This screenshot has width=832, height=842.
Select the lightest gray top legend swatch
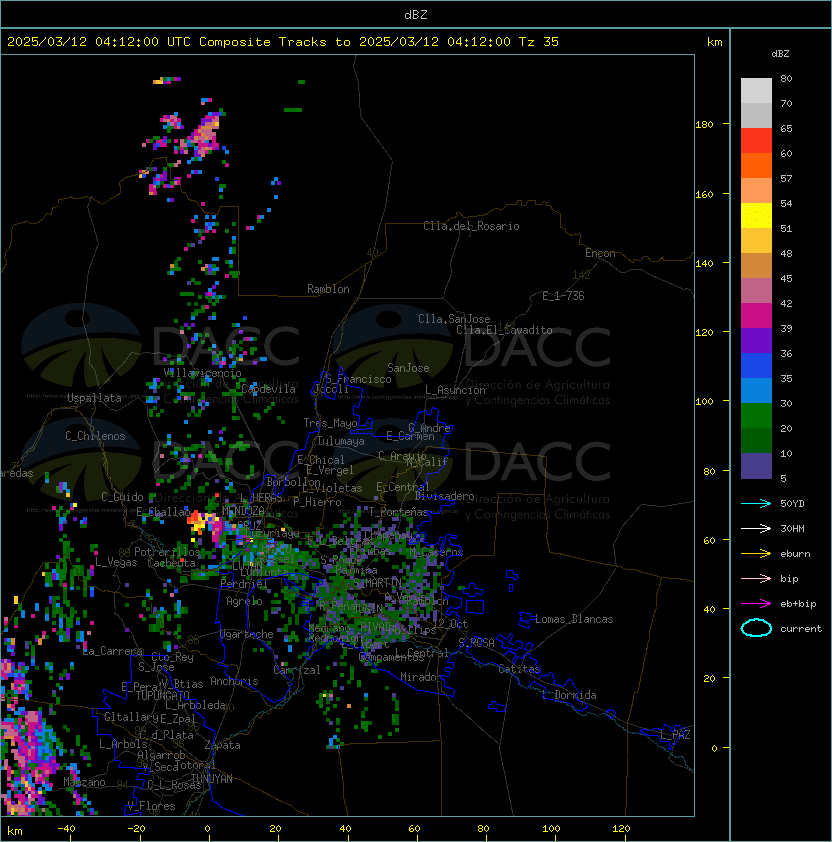tap(756, 91)
